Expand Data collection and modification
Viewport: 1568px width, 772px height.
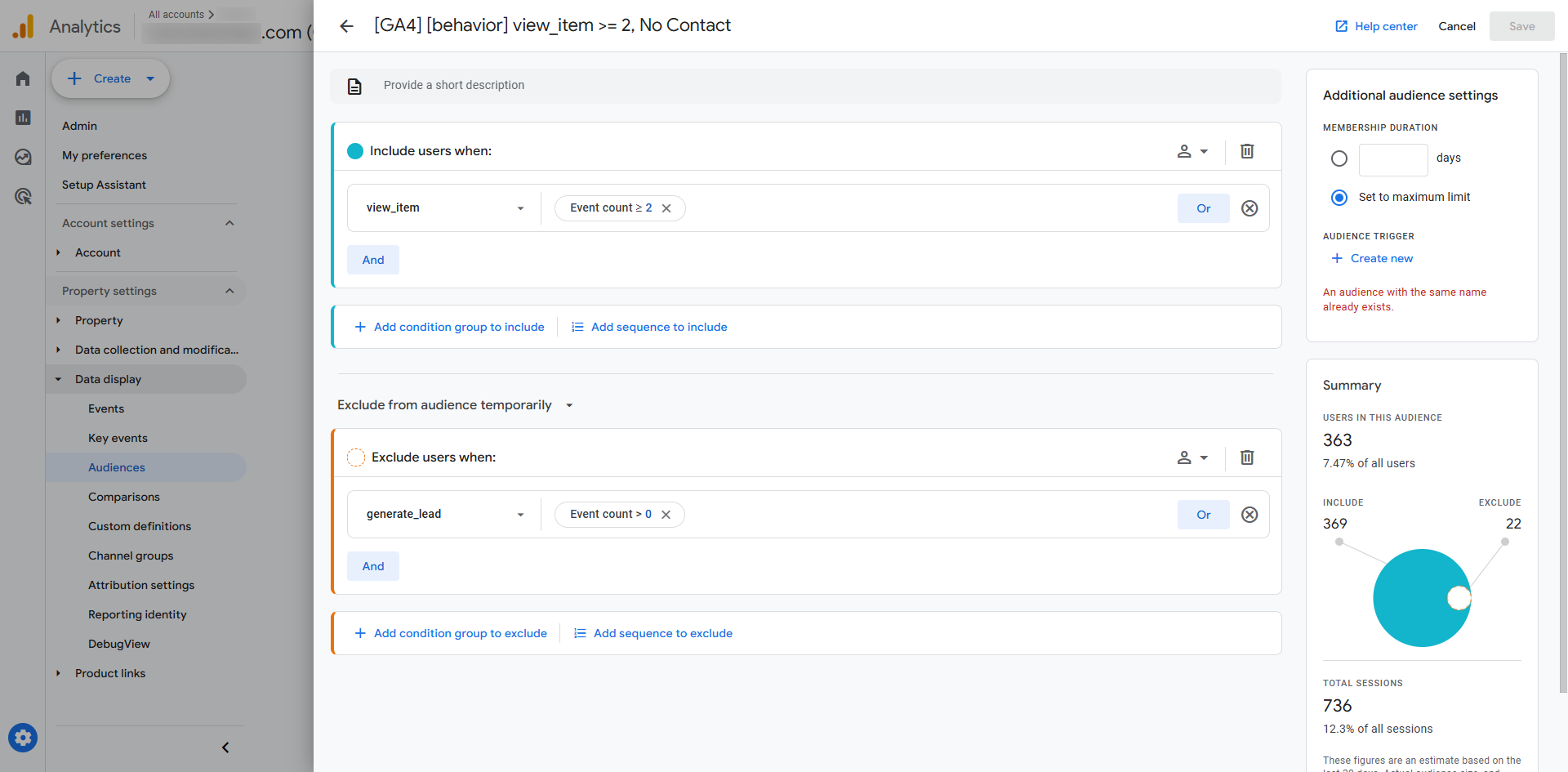[x=58, y=350]
